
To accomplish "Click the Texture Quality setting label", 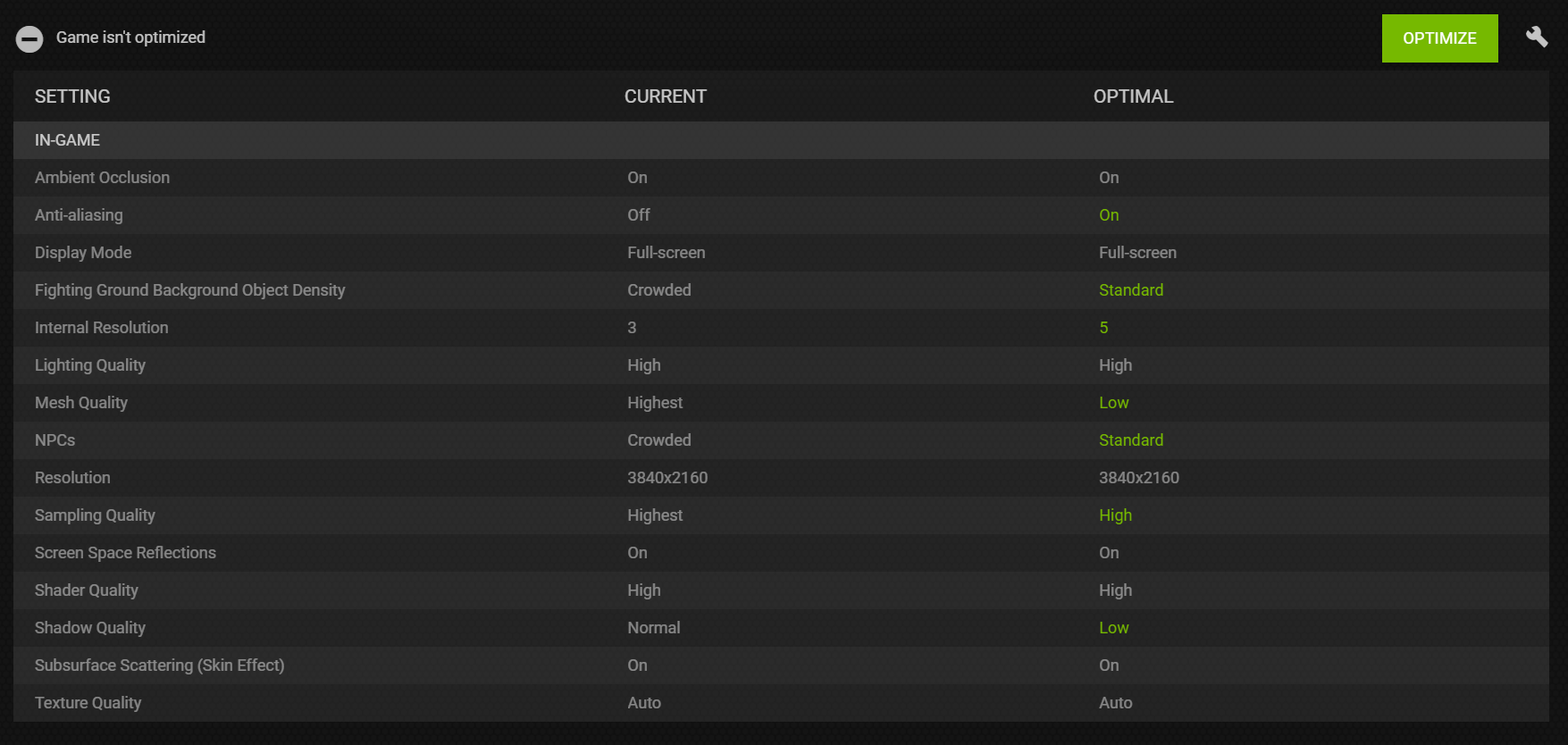I will (88, 703).
